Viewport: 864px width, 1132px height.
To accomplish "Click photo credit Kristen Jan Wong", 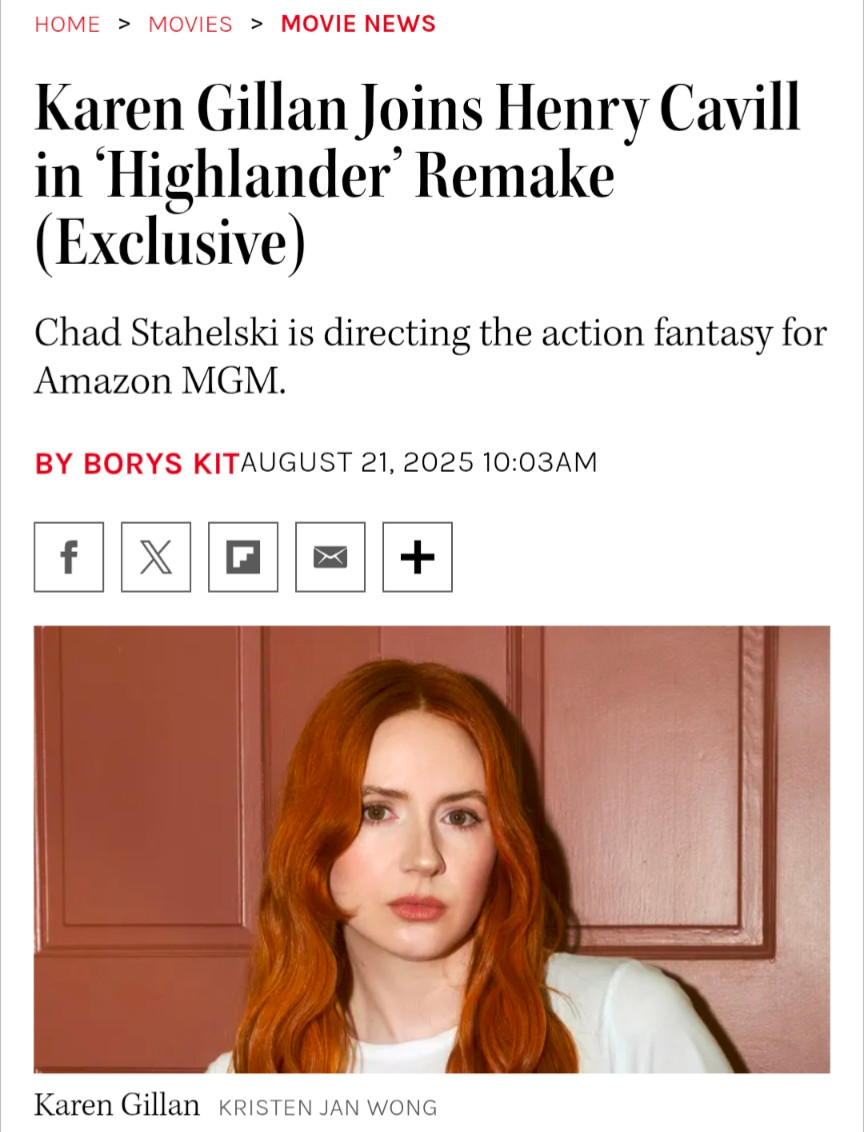I will [328, 1107].
